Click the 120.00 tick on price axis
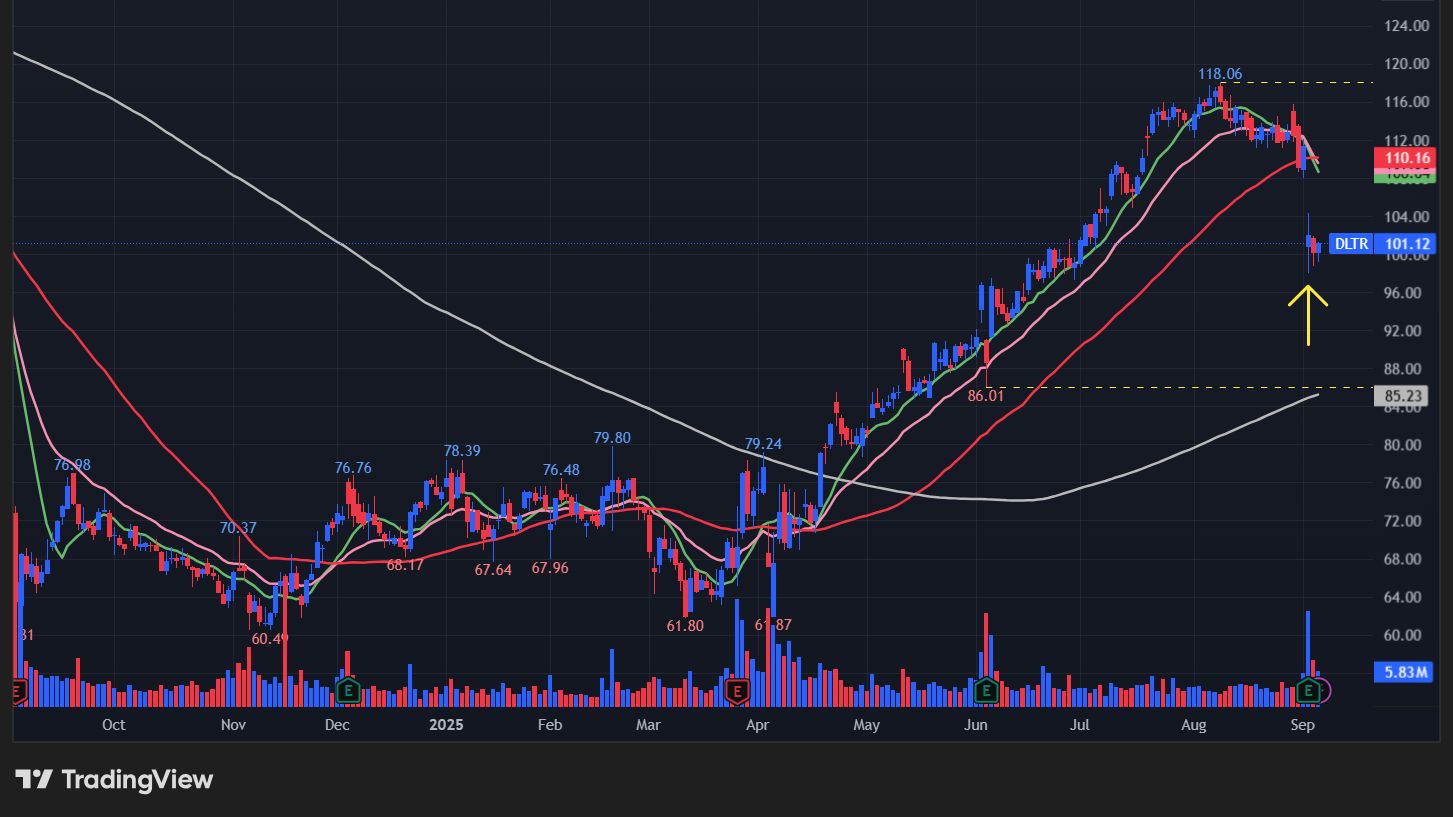 click(1405, 64)
